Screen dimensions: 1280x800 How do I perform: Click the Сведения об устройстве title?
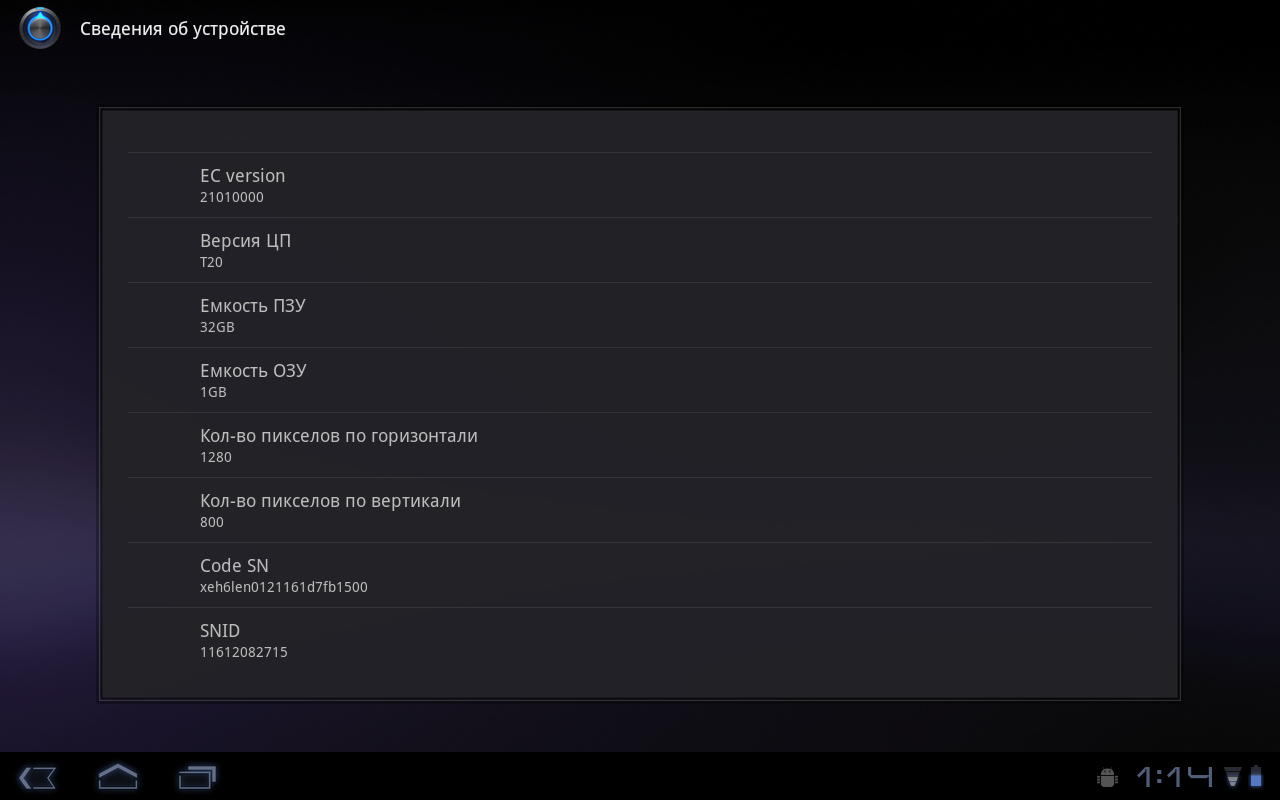[183, 29]
